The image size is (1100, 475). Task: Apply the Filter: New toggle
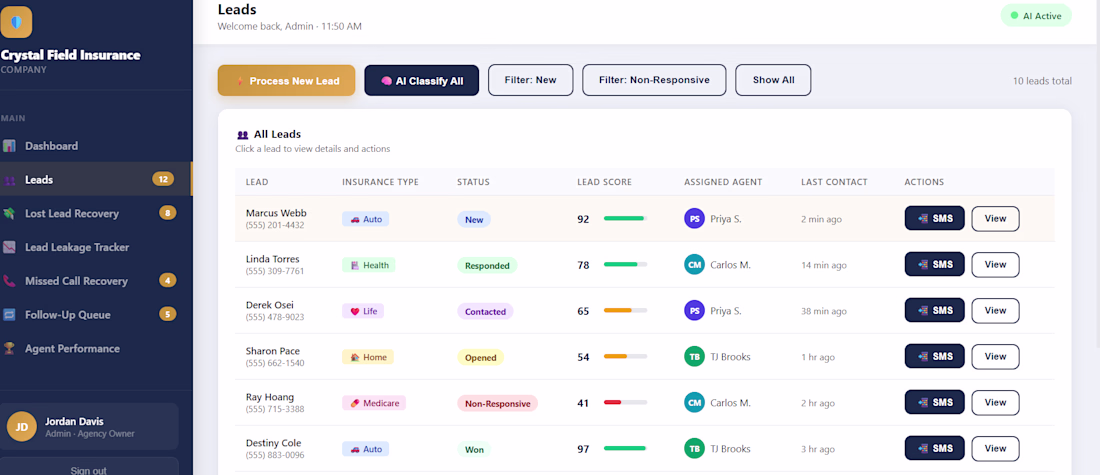pyautogui.click(x=530, y=80)
